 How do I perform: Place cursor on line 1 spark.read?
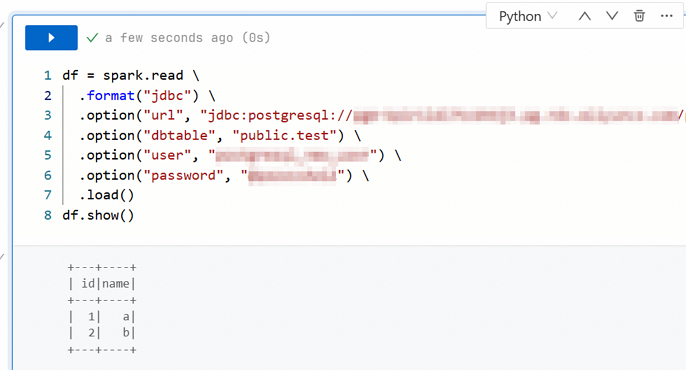pyautogui.click(x=143, y=75)
